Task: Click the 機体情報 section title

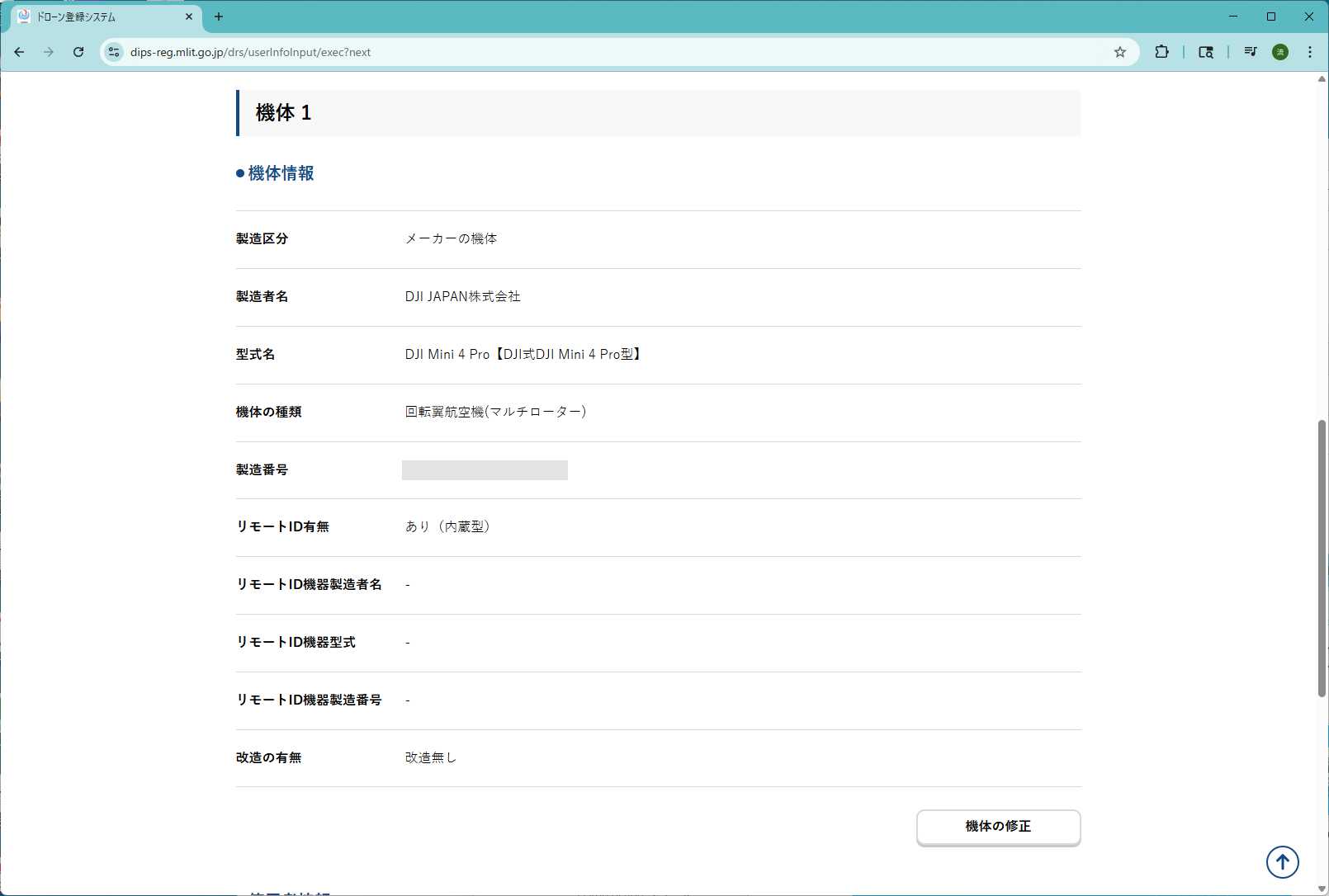Action: click(x=281, y=173)
